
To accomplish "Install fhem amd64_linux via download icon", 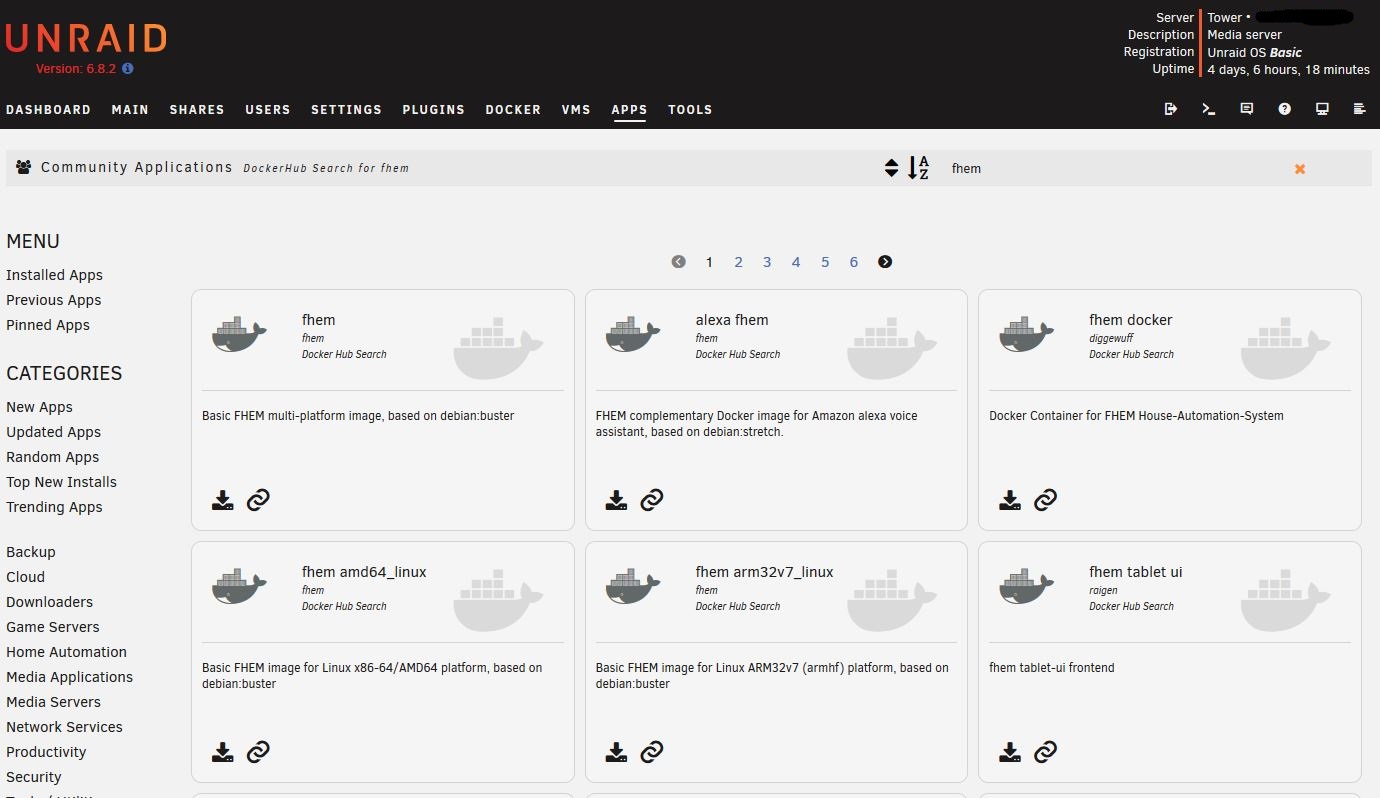I will (x=222, y=752).
